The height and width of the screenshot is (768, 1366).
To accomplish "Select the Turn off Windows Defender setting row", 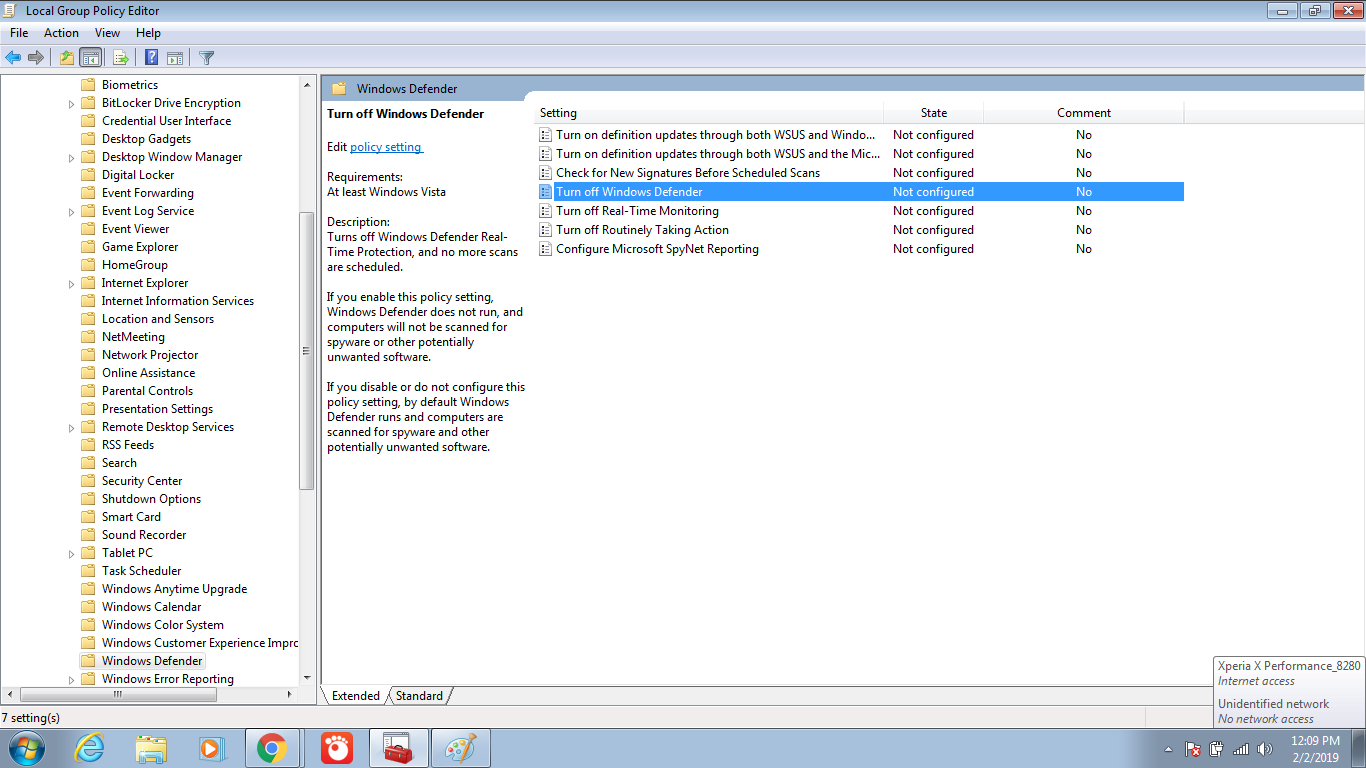I will click(861, 192).
